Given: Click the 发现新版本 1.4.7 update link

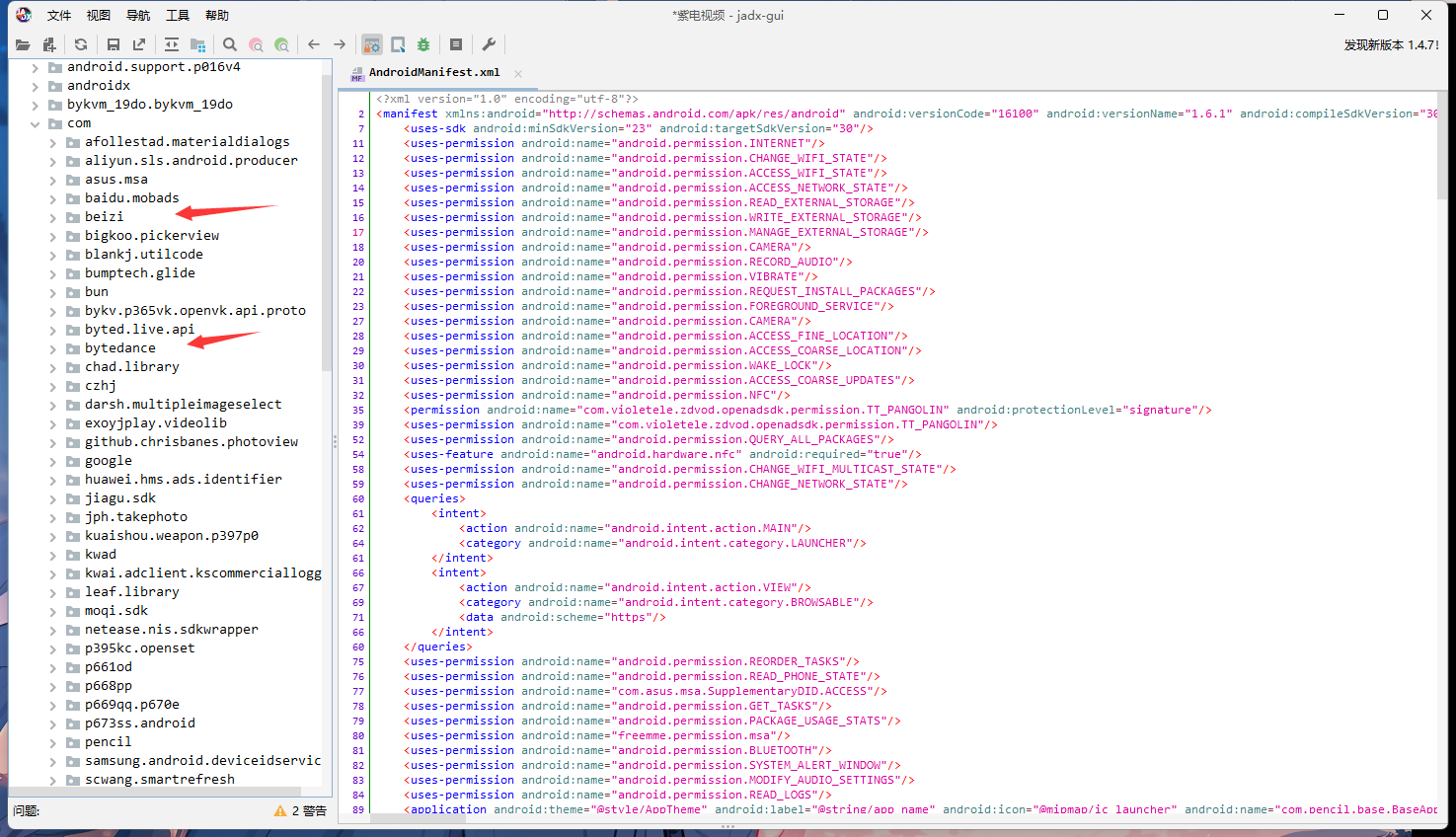Looking at the screenshot, I should [1391, 45].
